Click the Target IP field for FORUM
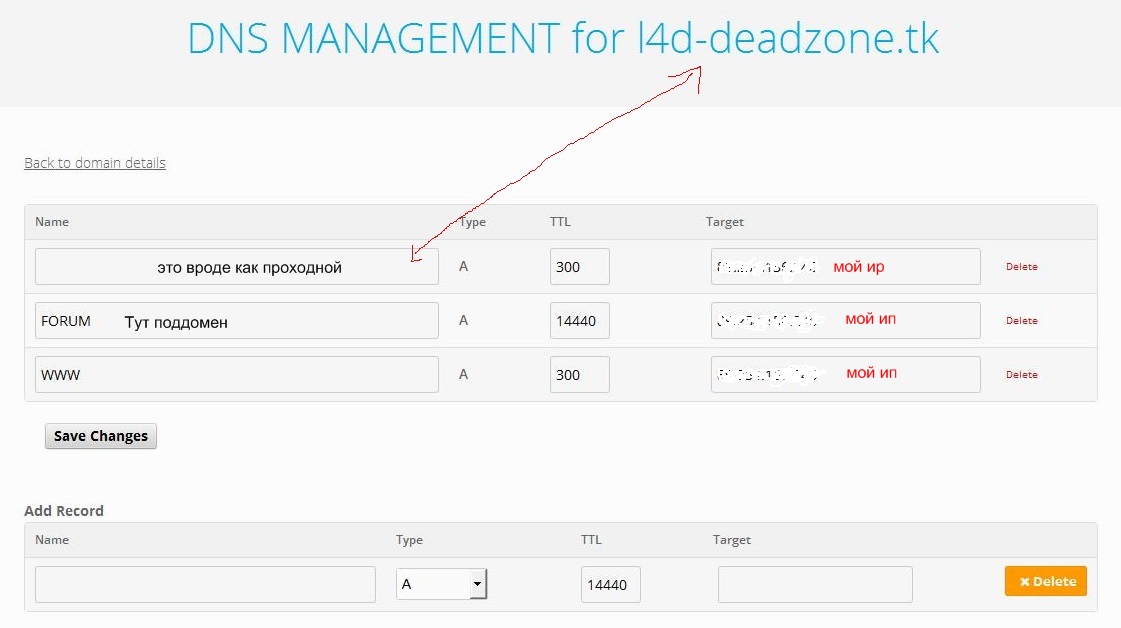 coord(845,321)
